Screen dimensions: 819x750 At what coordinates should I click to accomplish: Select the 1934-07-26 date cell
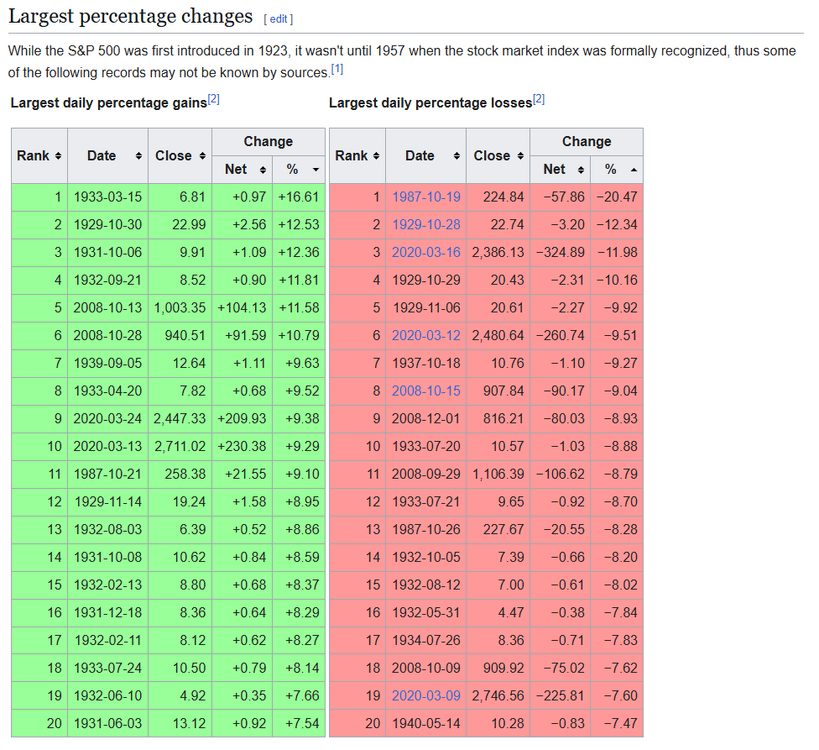[426, 640]
